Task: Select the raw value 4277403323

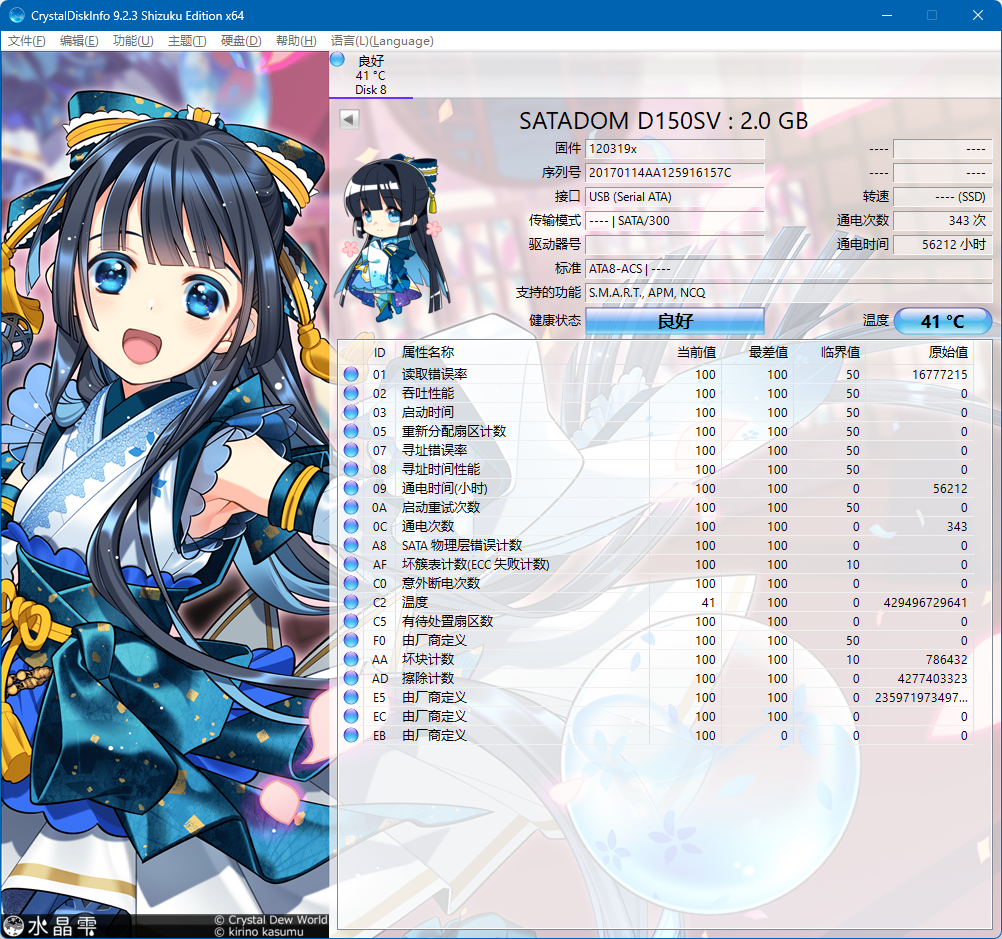Action: (x=932, y=679)
